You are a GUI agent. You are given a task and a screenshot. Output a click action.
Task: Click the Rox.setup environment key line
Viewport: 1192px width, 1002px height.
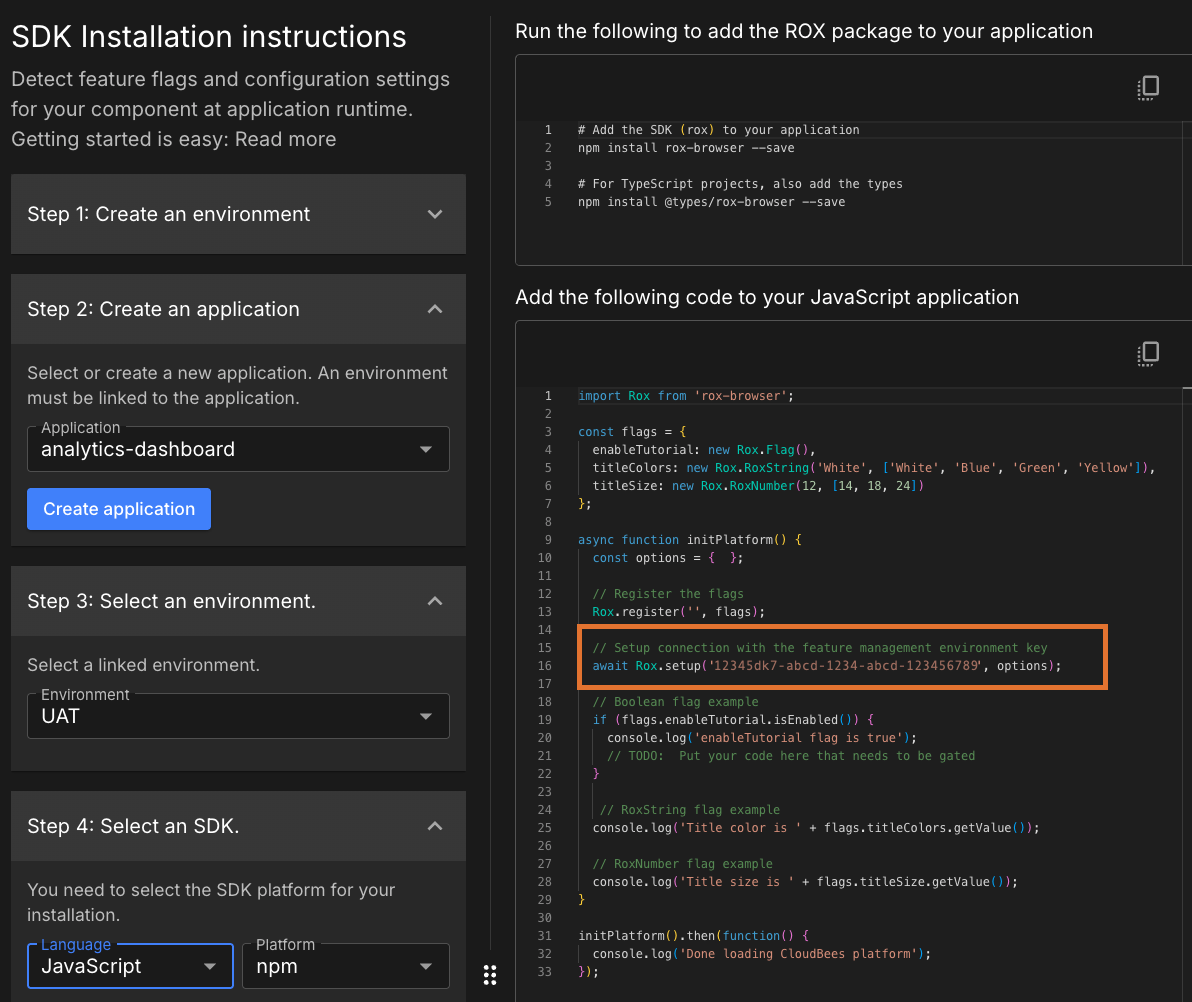[x=826, y=666]
